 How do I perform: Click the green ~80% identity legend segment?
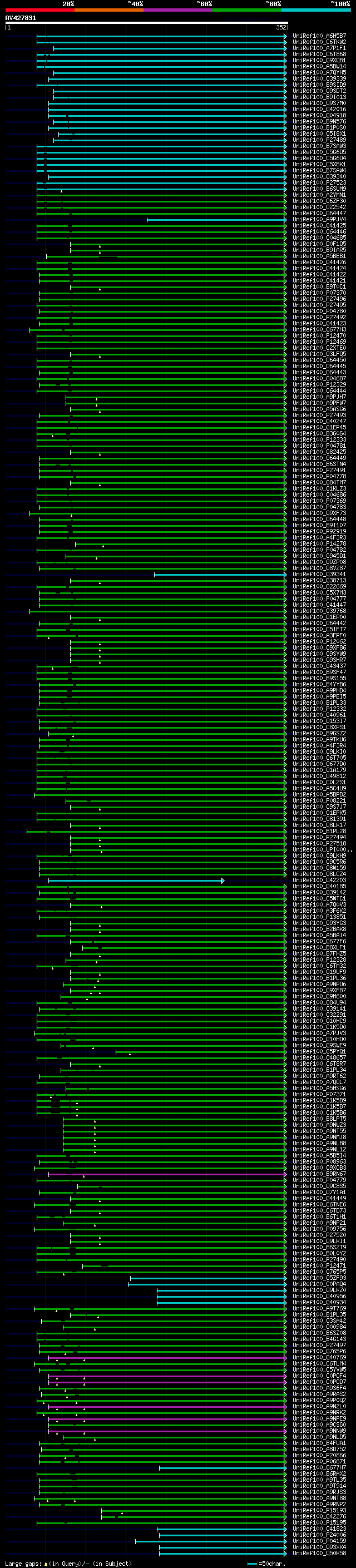pos(247,10)
